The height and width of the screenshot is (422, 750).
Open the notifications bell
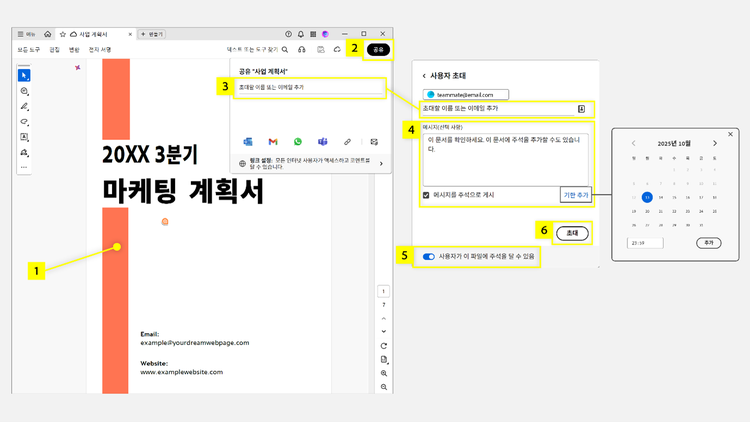301,34
